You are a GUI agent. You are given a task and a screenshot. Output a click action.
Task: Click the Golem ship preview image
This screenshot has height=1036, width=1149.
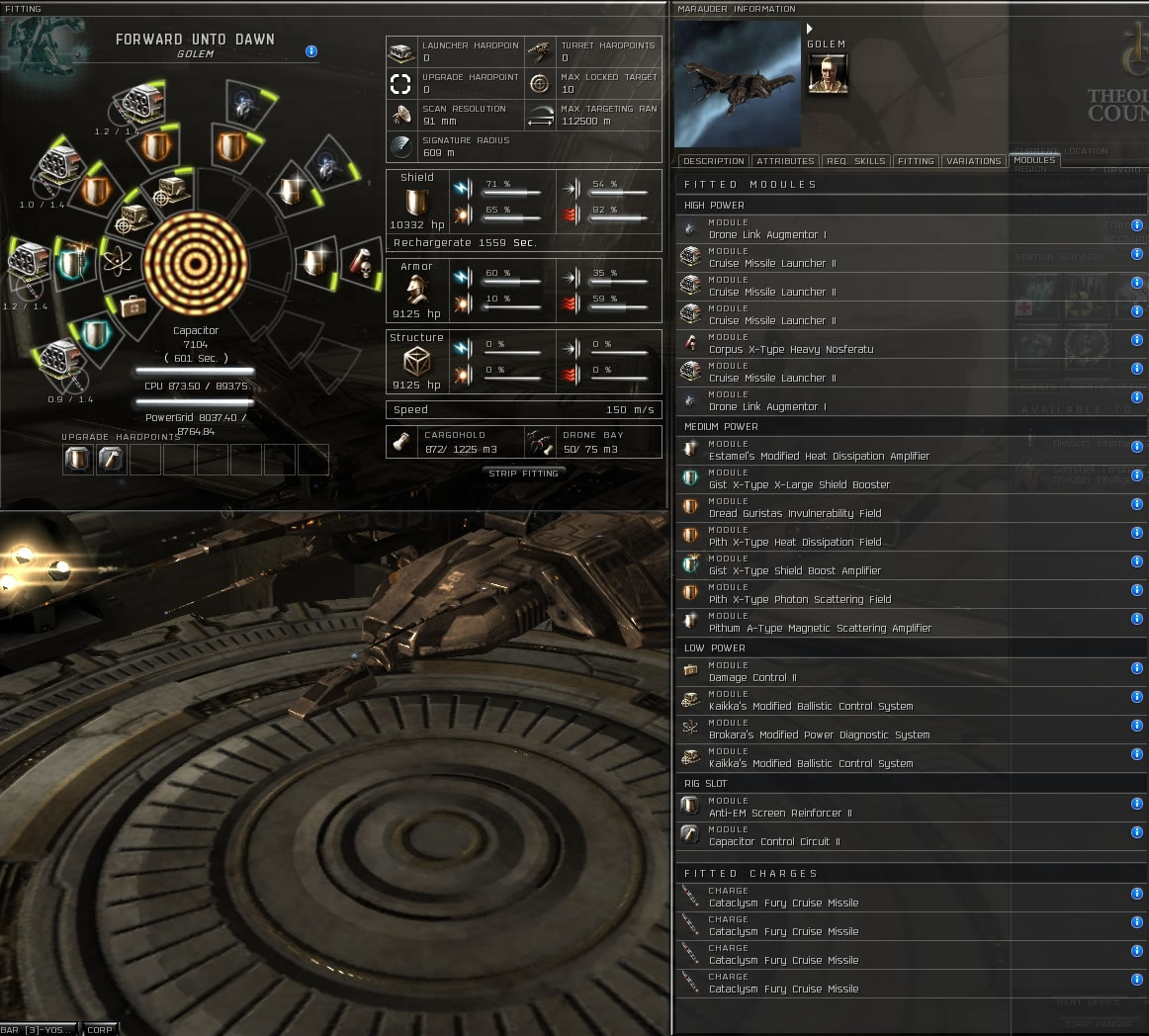tap(738, 83)
